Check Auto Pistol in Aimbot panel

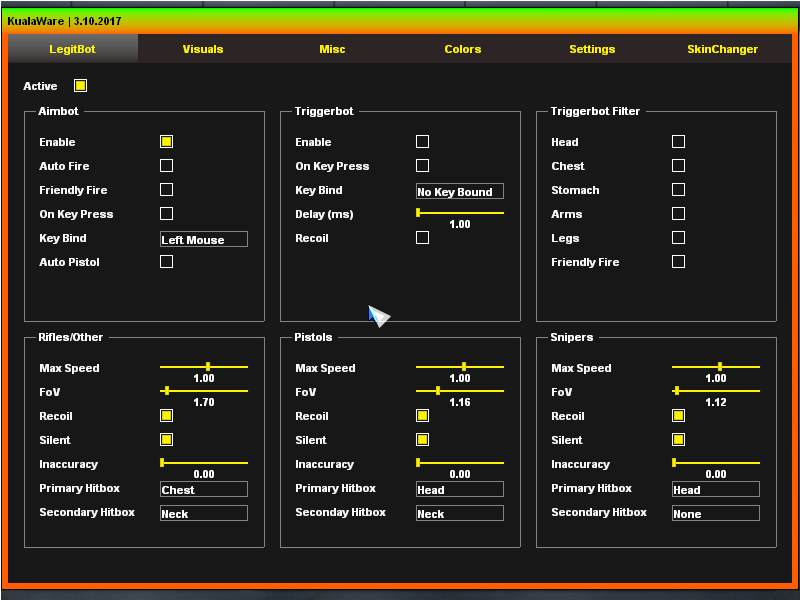(x=166, y=262)
